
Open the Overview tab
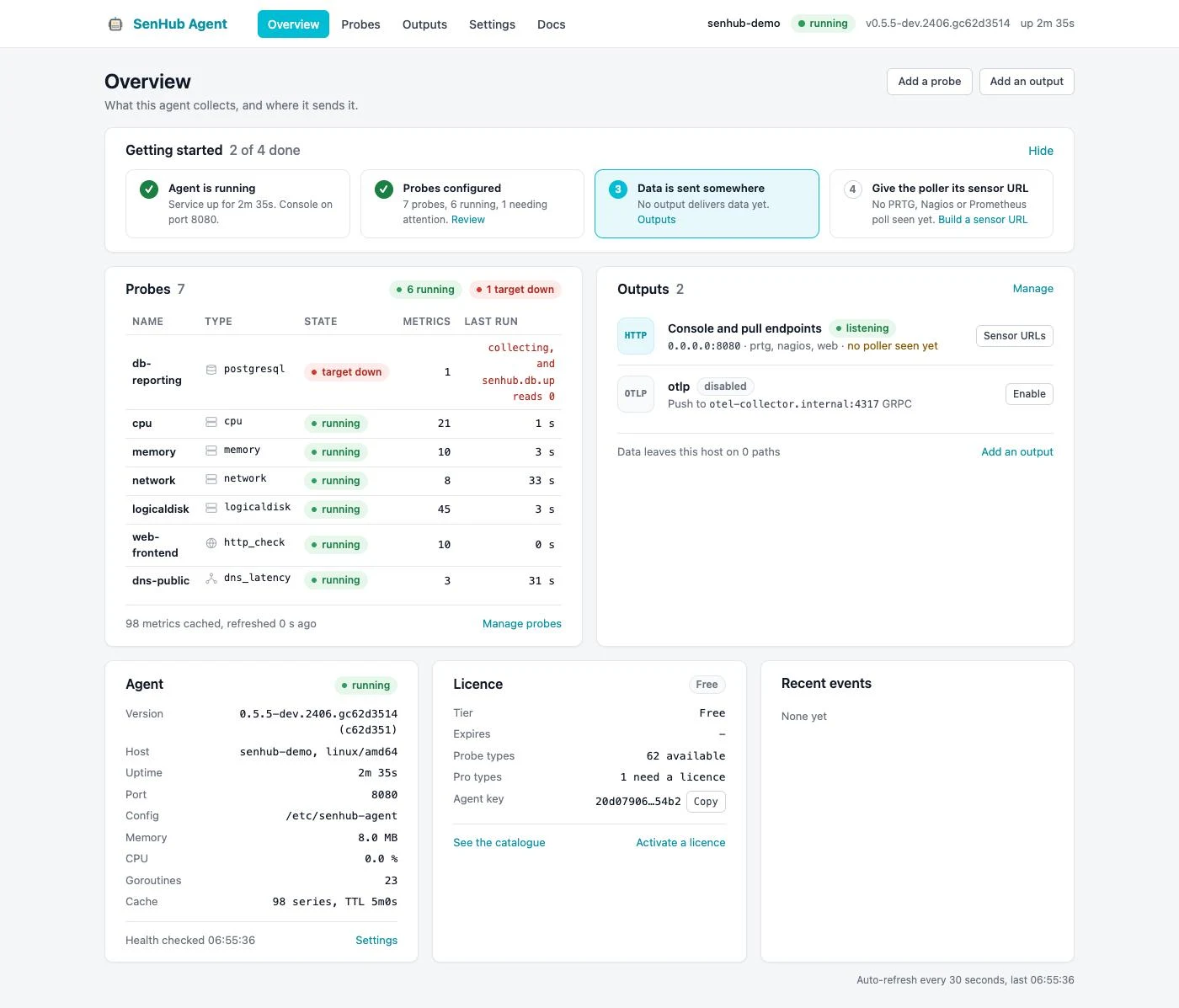pos(293,24)
